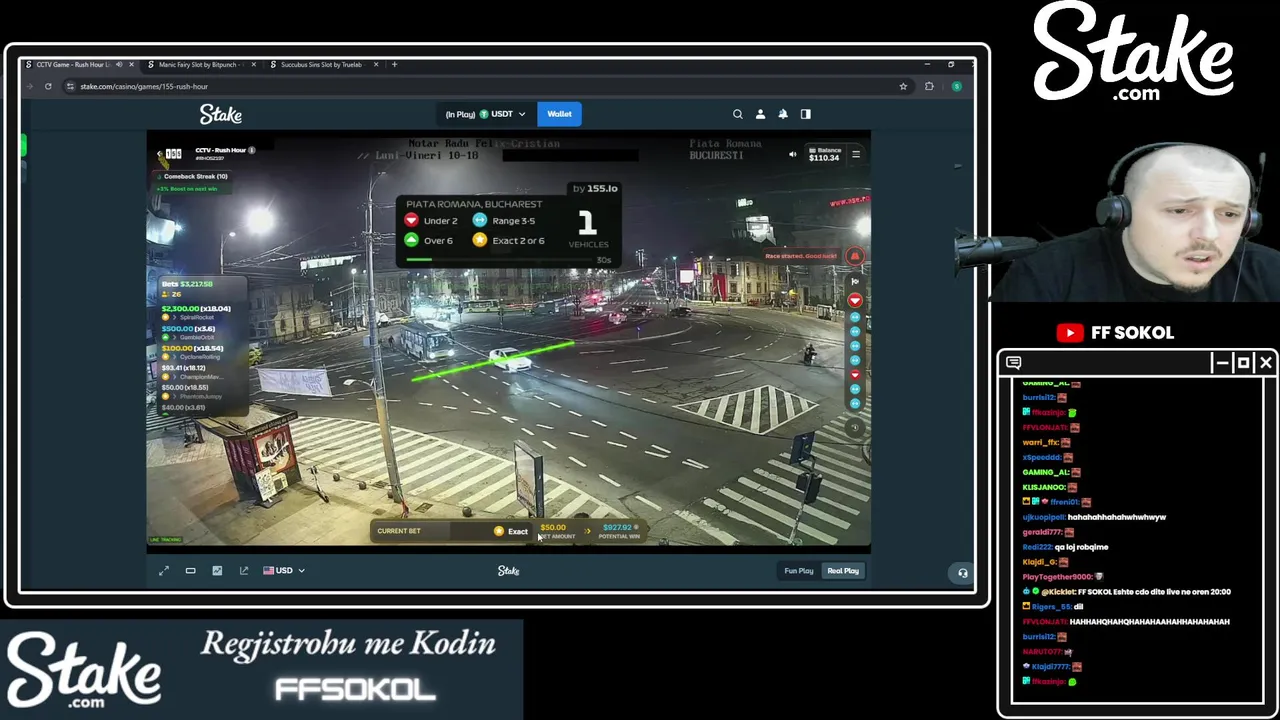
Task: Close the CCTV Game Rush Hour tab
Action: click(131, 65)
